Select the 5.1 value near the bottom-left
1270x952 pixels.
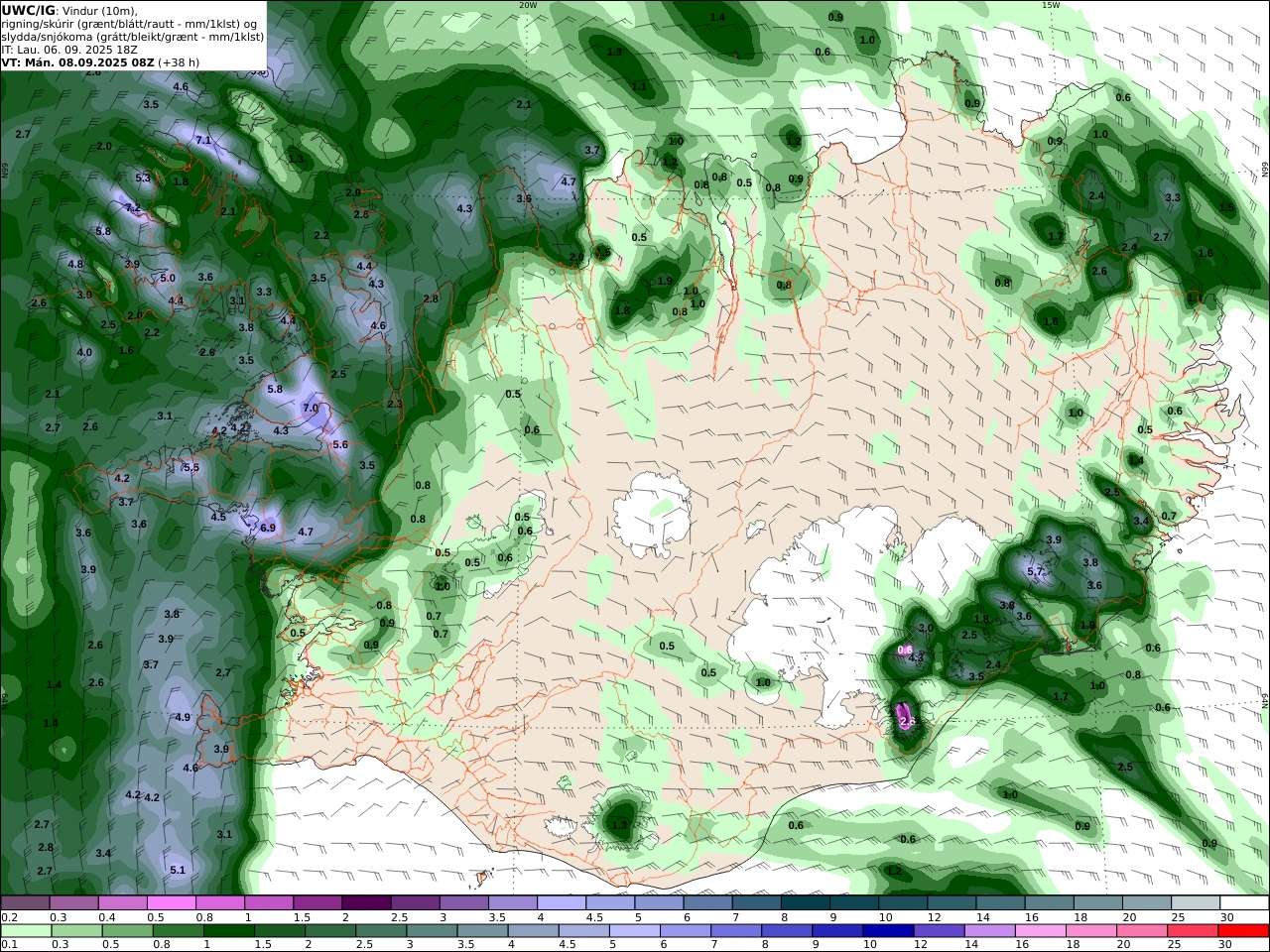178,870
